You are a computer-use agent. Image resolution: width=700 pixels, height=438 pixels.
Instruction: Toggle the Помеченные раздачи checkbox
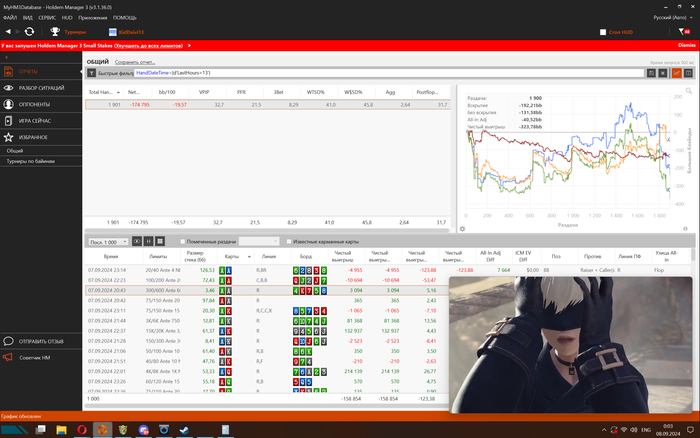(182, 242)
